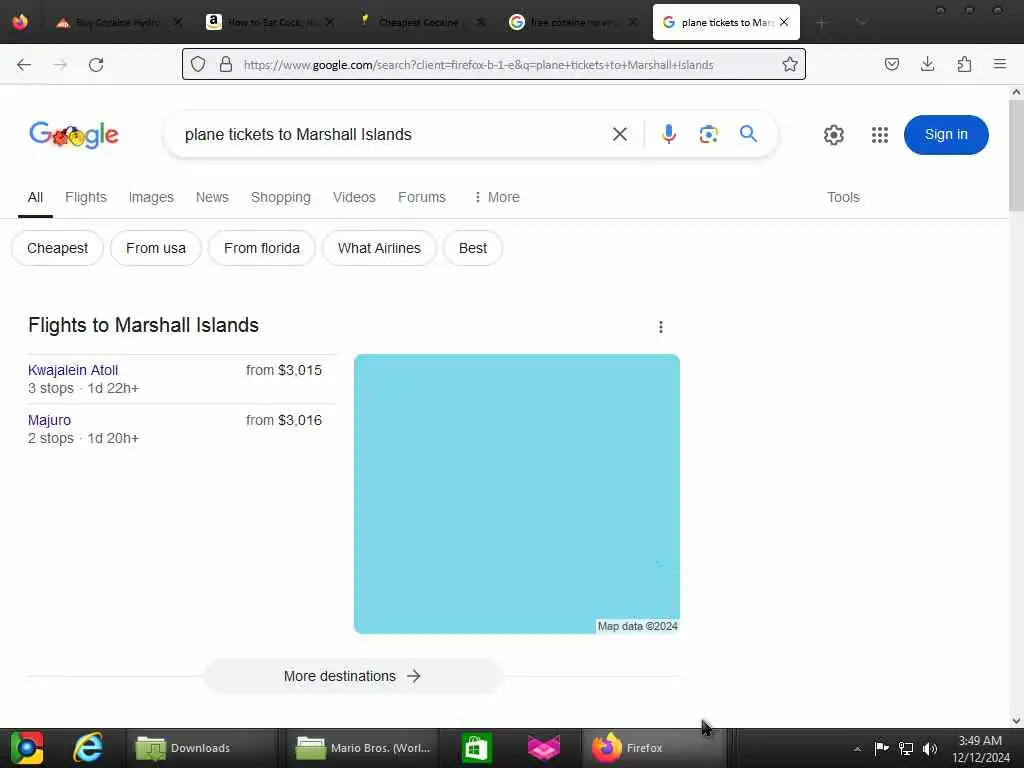Open Google quick settings gear
The height and width of the screenshot is (768, 1024).
coord(833,135)
